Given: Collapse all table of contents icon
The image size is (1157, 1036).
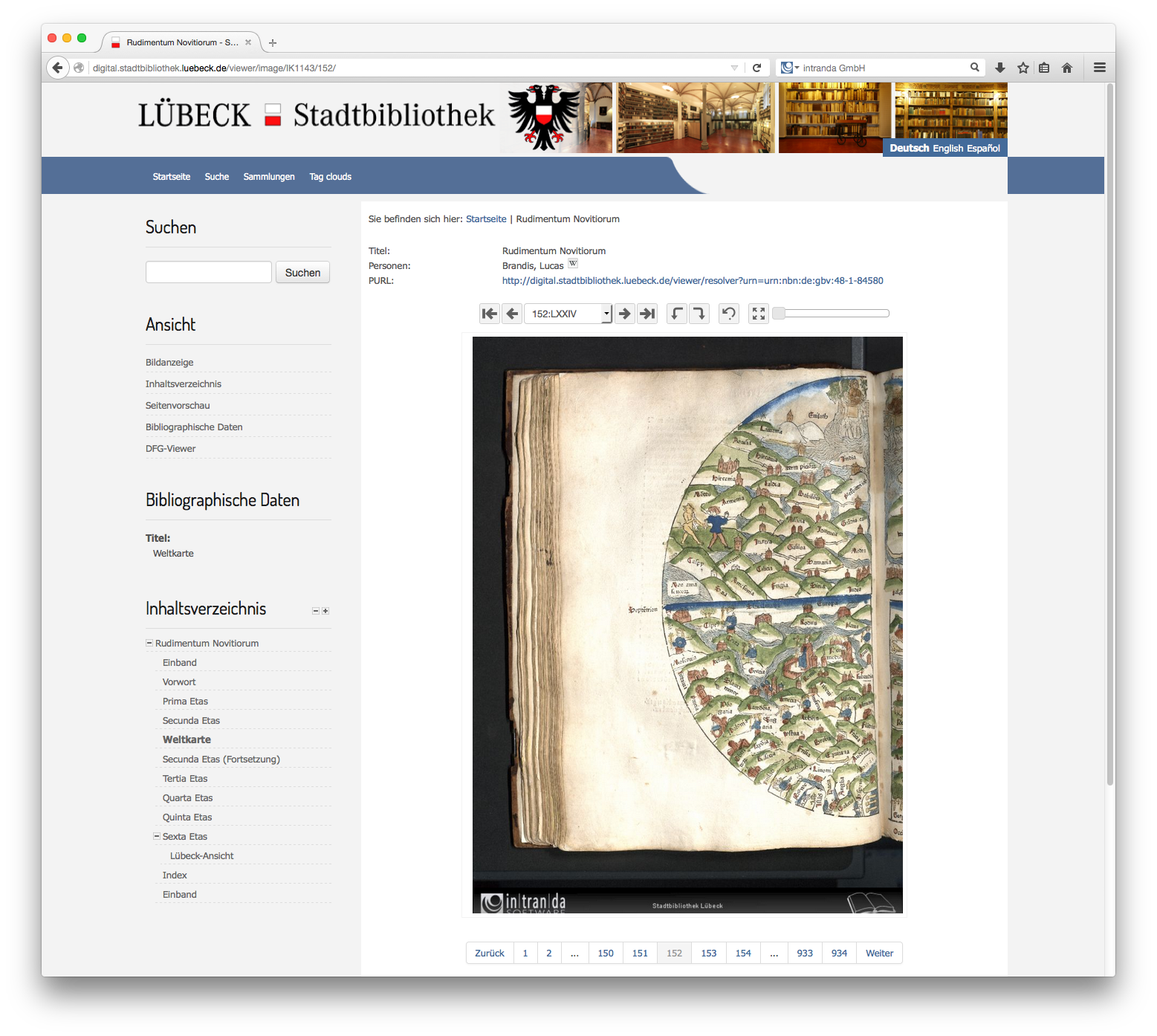Looking at the screenshot, I should pos(316,611).
